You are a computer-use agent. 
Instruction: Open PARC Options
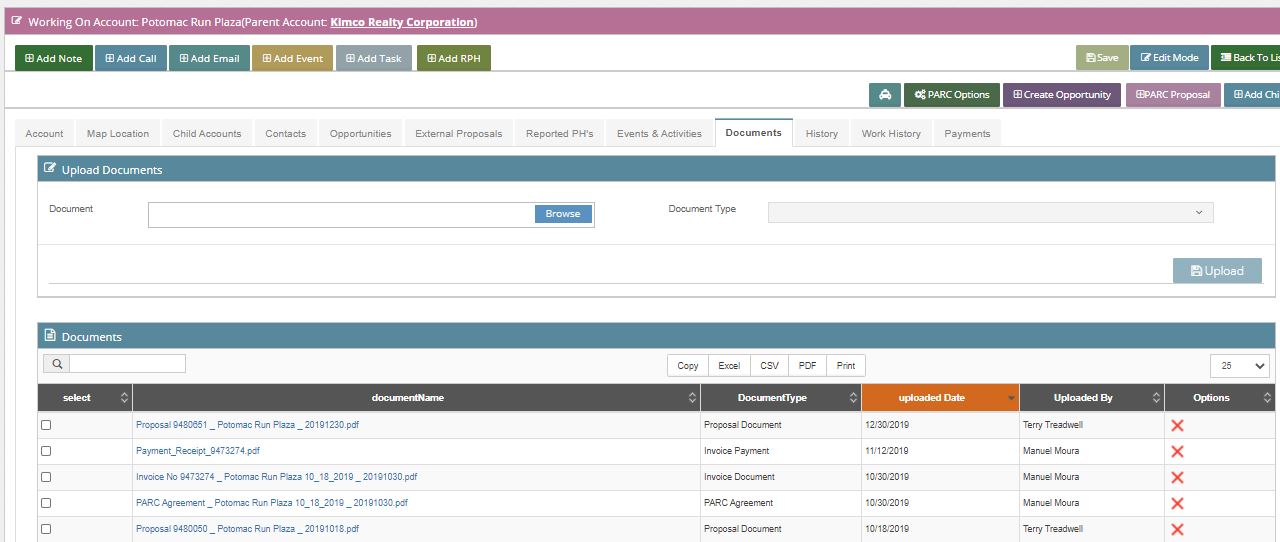951,95
